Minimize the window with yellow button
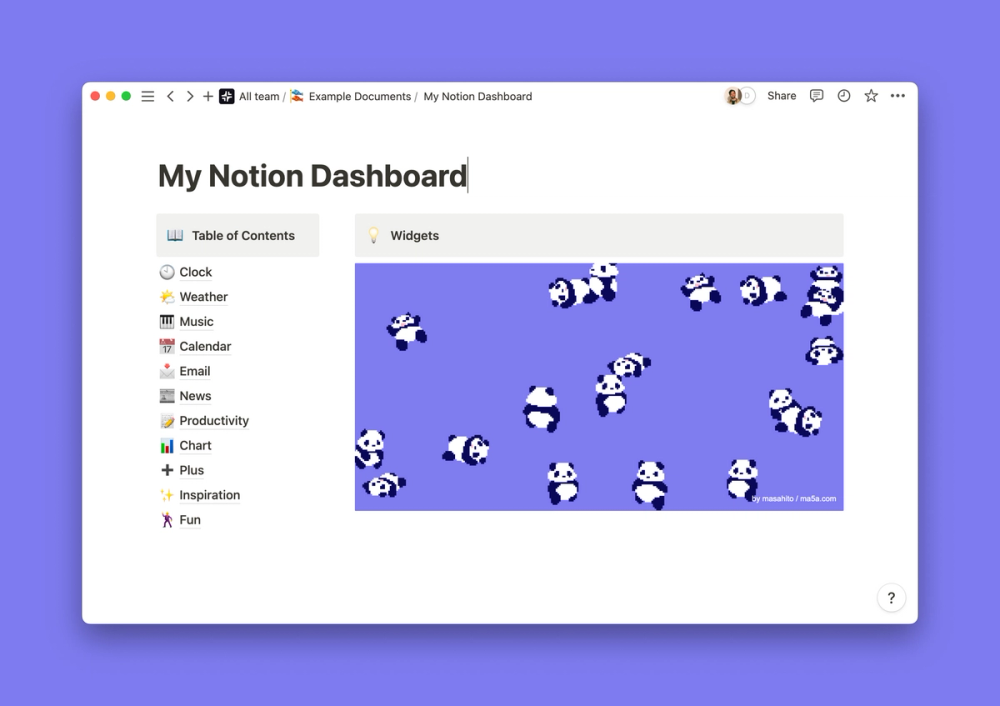Screen dimensions: 1000x706 110,96
